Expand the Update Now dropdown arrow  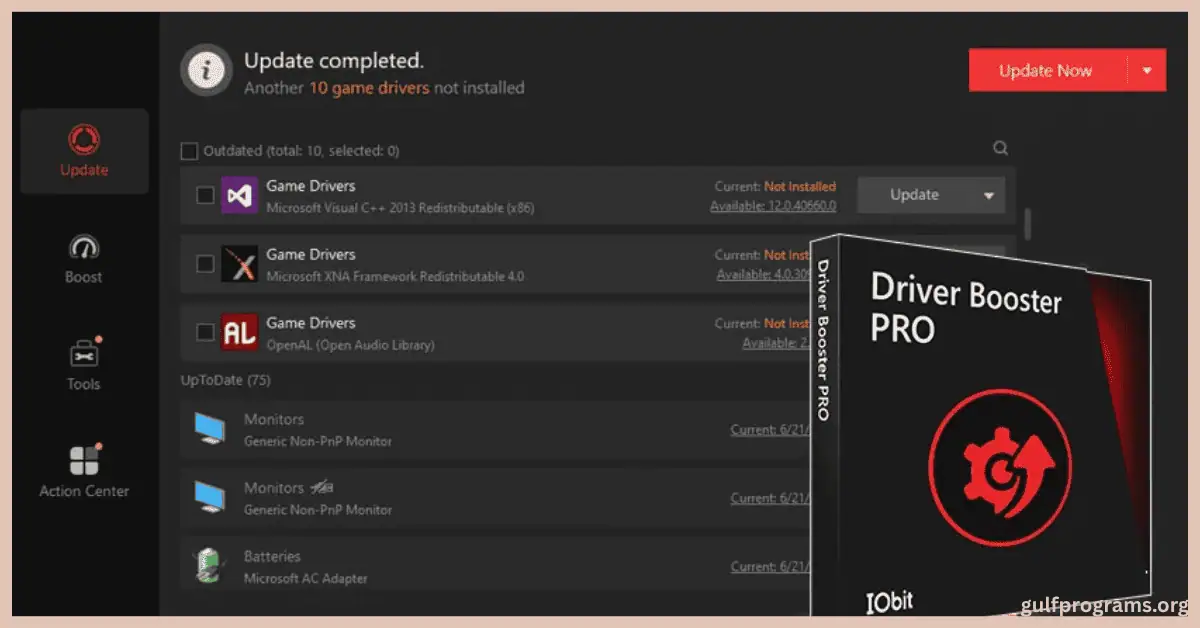(1147, 71)
